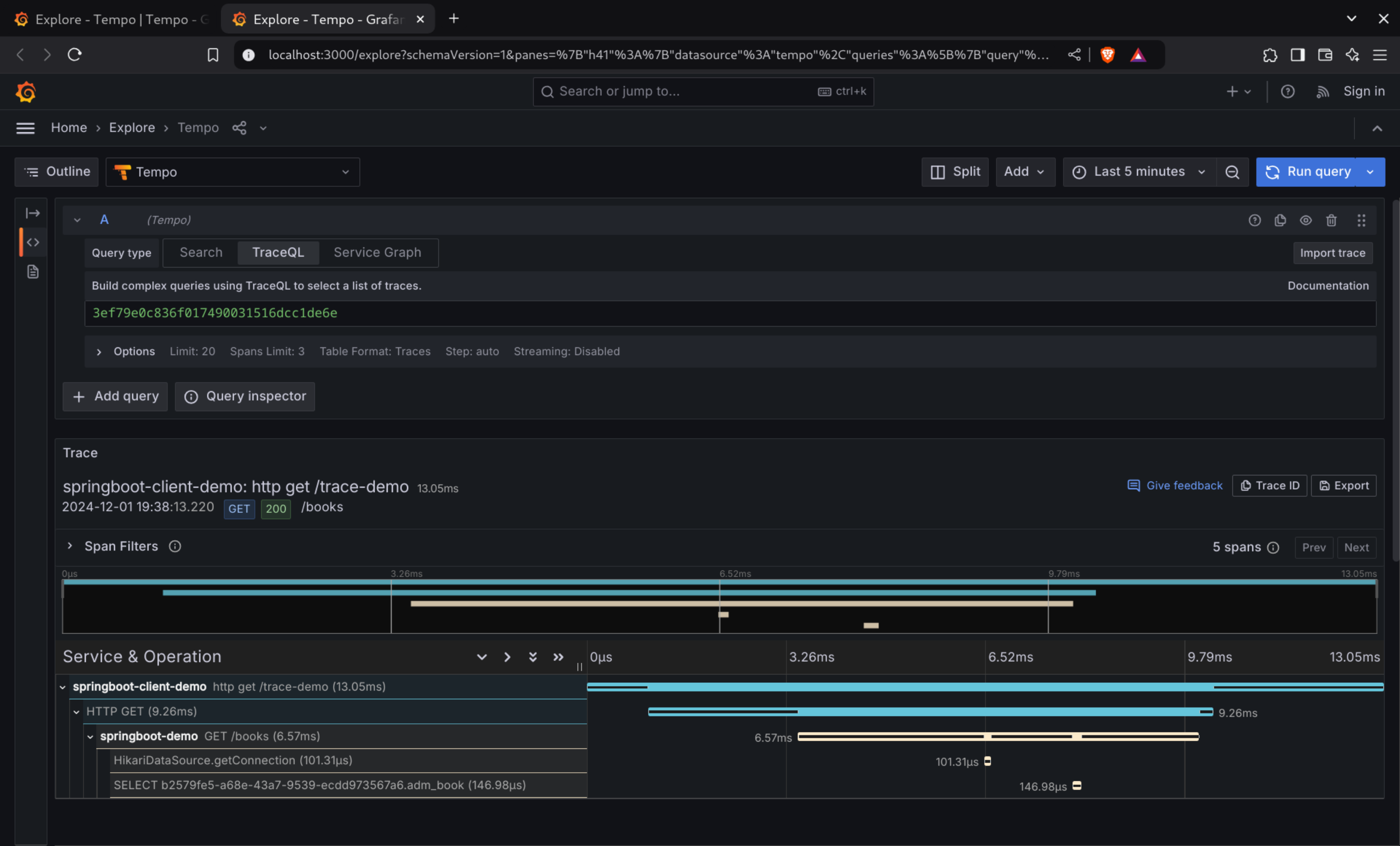Open the news feed RSS icon
This screenshot has height=846, width=1400.
[1322, 92]
